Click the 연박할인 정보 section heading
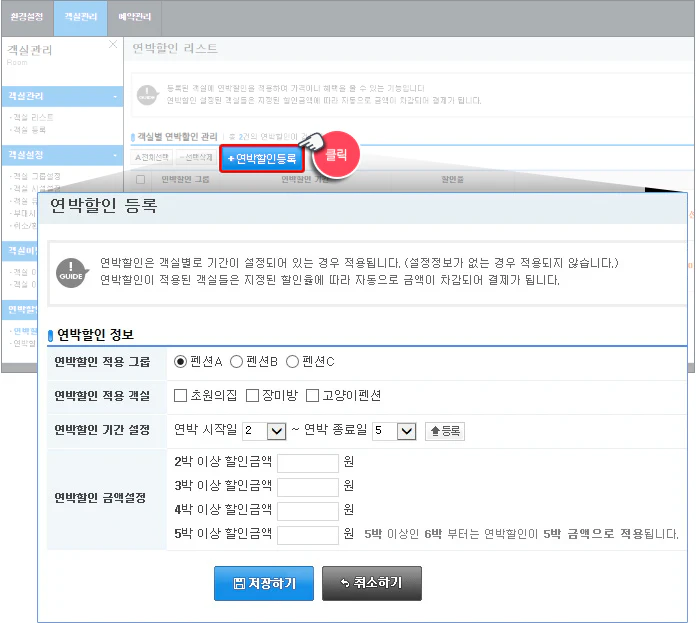 click(95, 335)
